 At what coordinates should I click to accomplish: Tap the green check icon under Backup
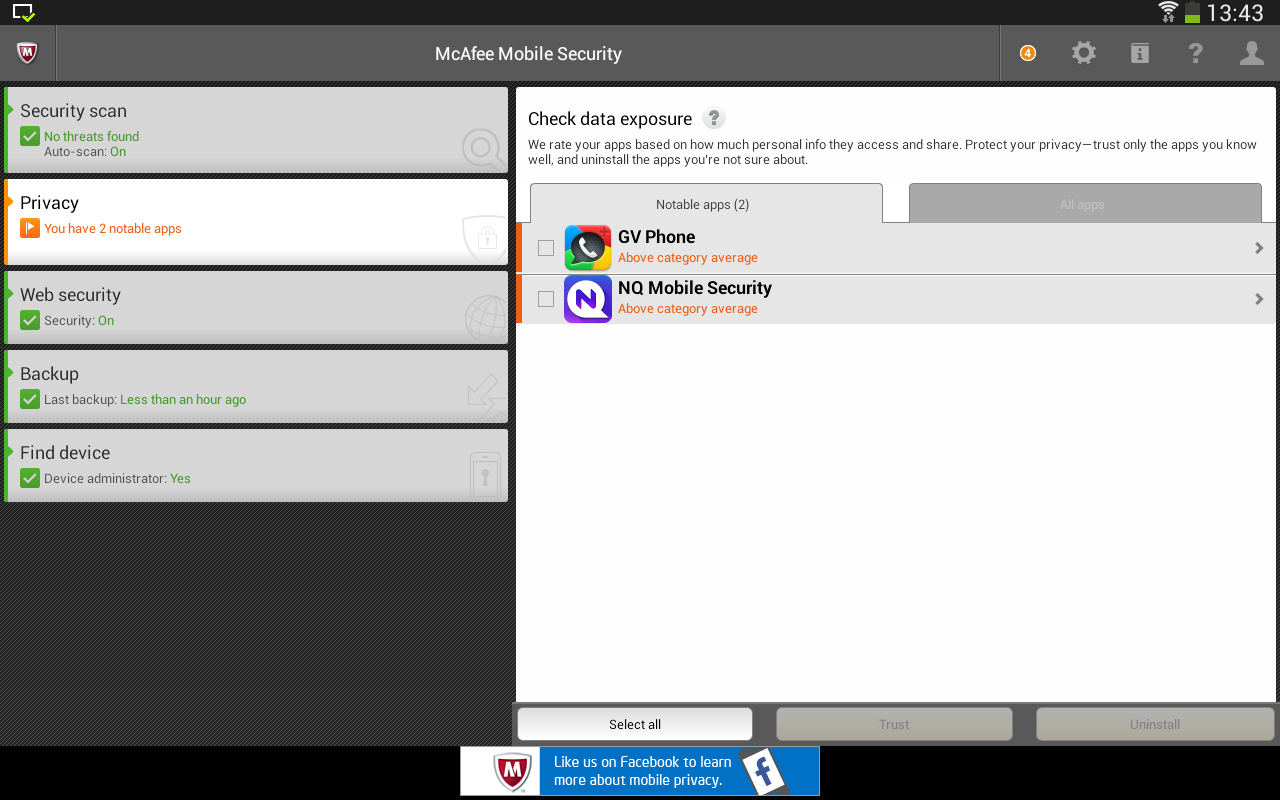pos(30,399)
